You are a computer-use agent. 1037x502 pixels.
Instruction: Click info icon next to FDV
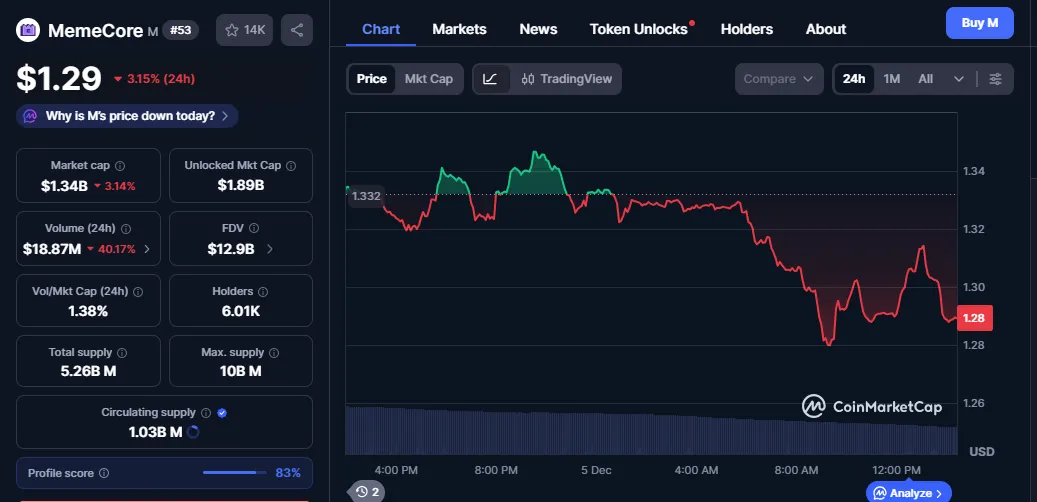[x=254, y=229]
